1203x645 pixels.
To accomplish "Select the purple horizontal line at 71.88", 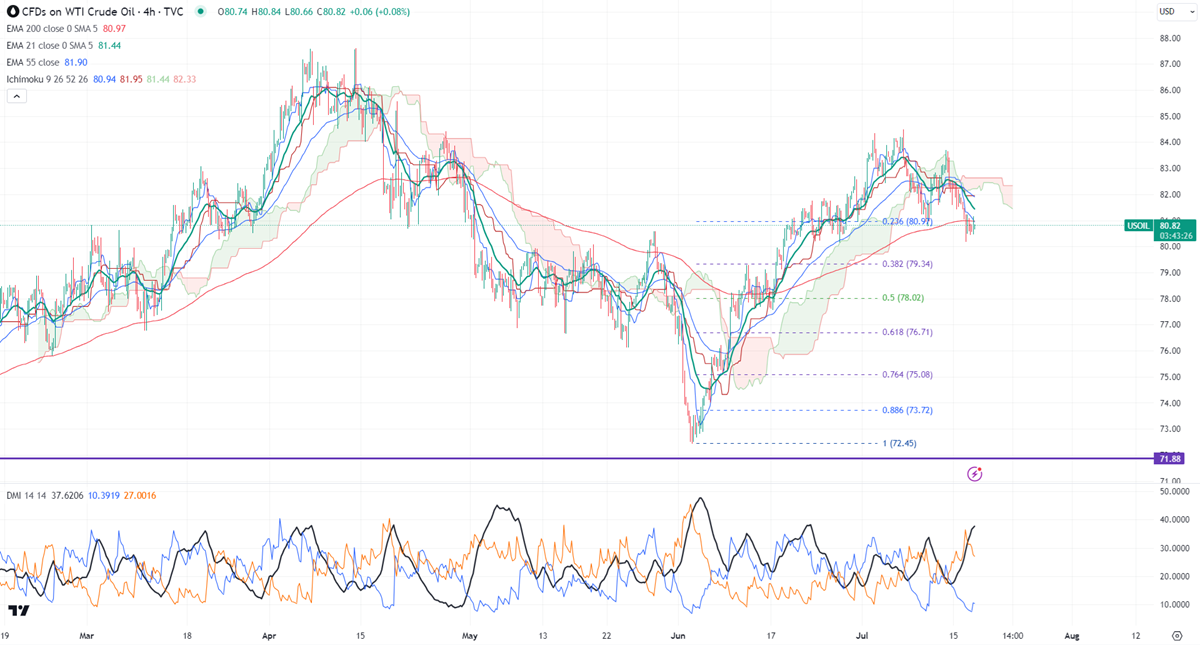I will click(575, 458).
